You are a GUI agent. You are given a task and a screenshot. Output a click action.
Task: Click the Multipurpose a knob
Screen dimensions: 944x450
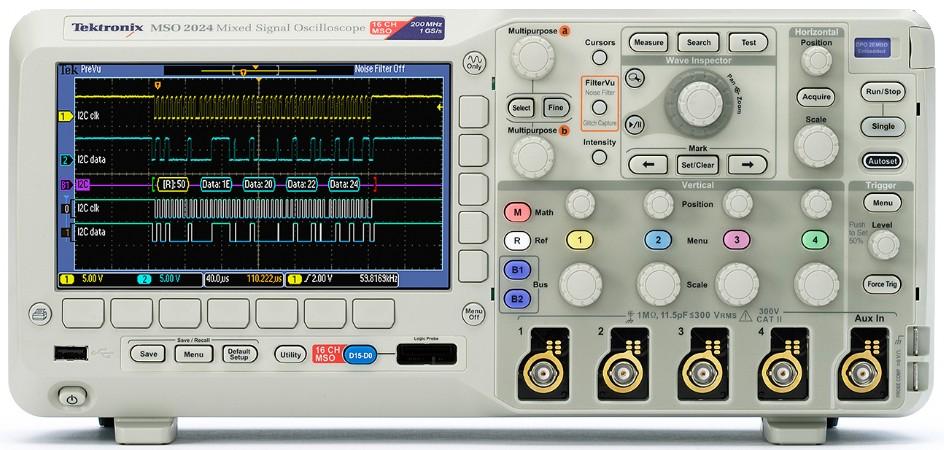pyautogui.click(x=533, y=58)
